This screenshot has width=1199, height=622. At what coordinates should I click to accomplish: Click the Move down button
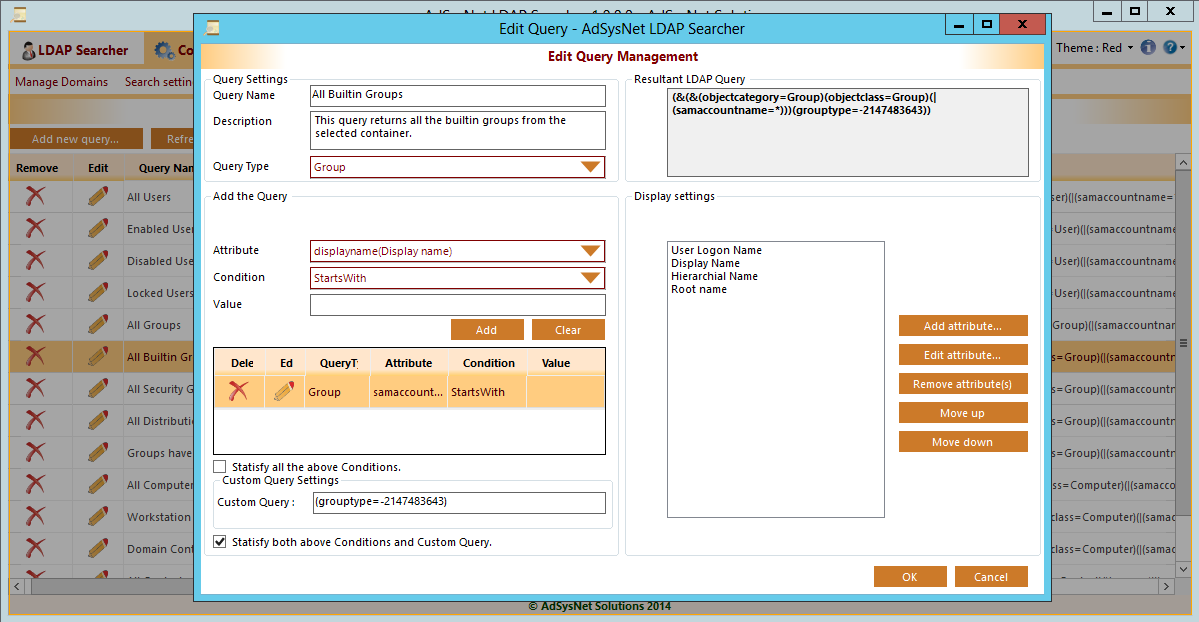click(963, 442)
